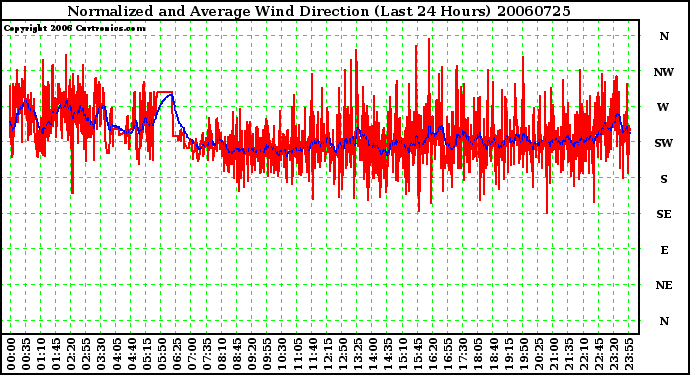The image size is (690, 375).
Task: Click the 19:50 time axis label
Action: click(x=523, y=354)
